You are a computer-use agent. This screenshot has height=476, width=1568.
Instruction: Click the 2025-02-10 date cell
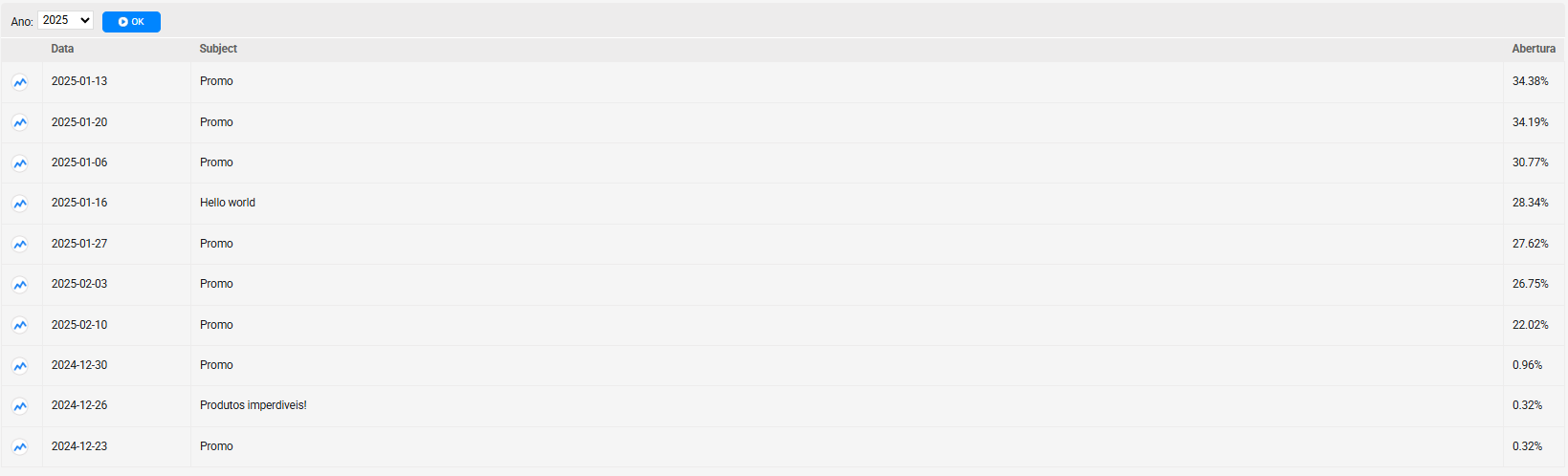point(79,325)
